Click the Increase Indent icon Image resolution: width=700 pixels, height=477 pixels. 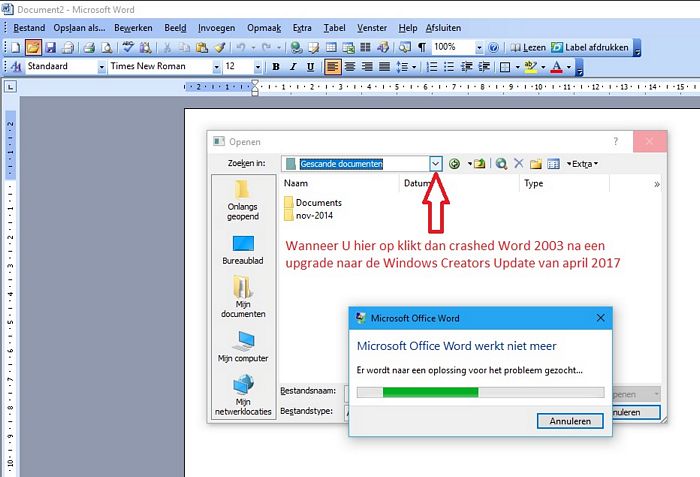pyautogui.click(x=484, y=67)
